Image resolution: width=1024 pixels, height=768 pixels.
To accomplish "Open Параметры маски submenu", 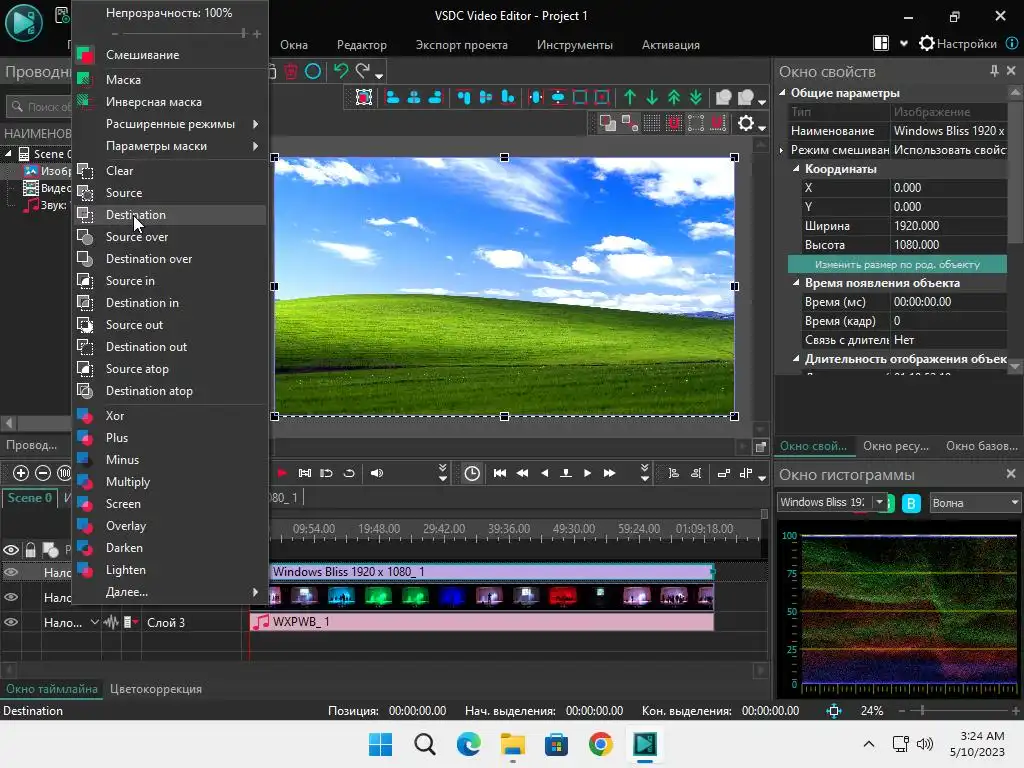I will [x=170, y=146].
